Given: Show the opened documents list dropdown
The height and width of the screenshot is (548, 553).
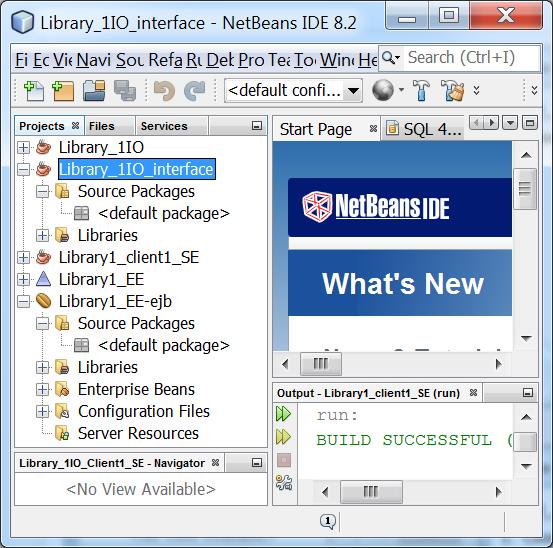Looking at the screenshot, I should click(510, 123).
